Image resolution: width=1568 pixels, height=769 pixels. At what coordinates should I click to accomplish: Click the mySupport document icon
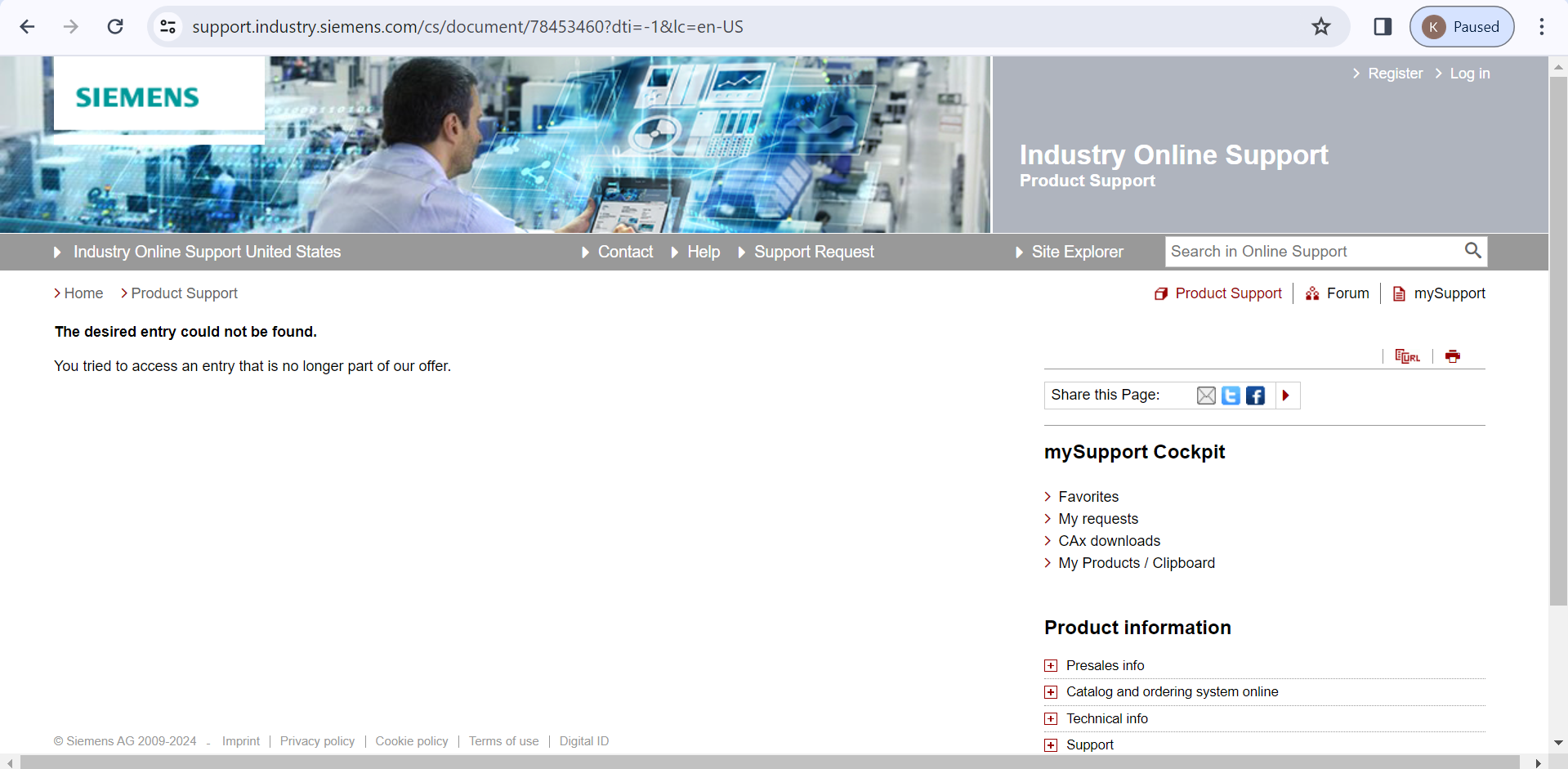pos(1400,293)
